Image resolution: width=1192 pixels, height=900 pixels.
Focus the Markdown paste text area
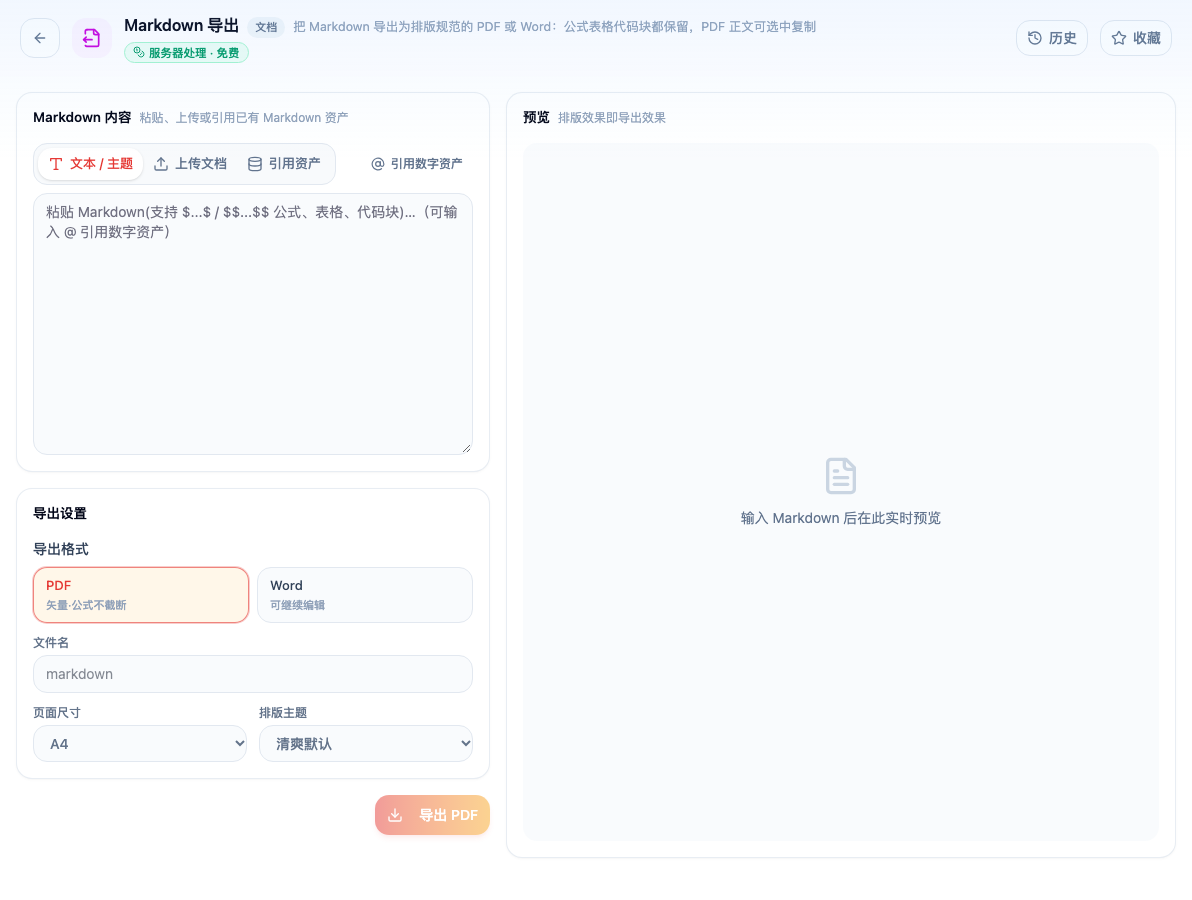(x=253, y=324)
